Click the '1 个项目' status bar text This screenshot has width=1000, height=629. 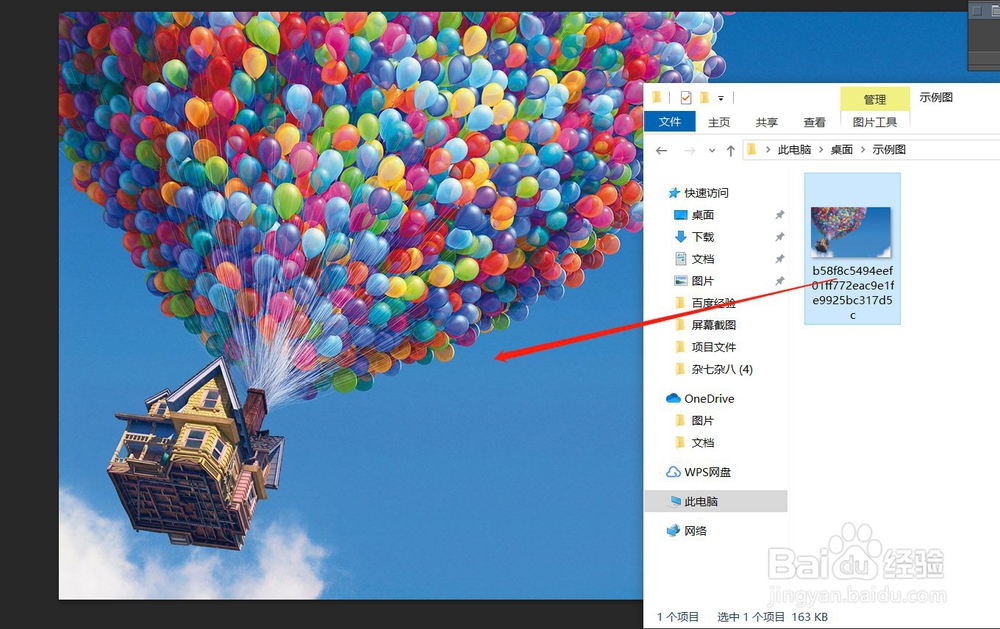(678, 617)
